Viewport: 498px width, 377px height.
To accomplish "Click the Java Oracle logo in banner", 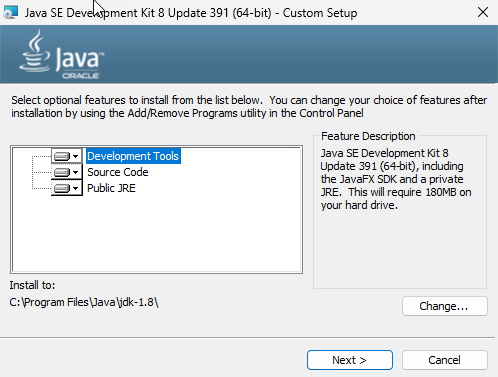I will [62, 55].
